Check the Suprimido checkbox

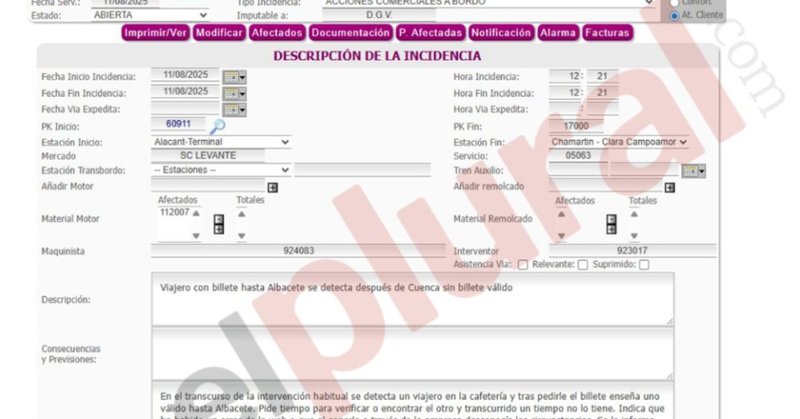pos(644,265)
